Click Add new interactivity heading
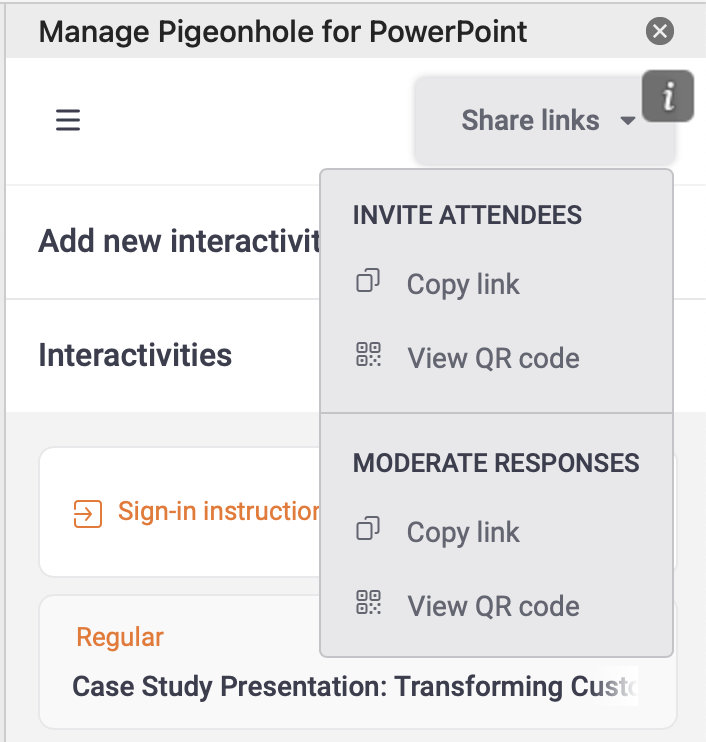 tap(179, 241)
